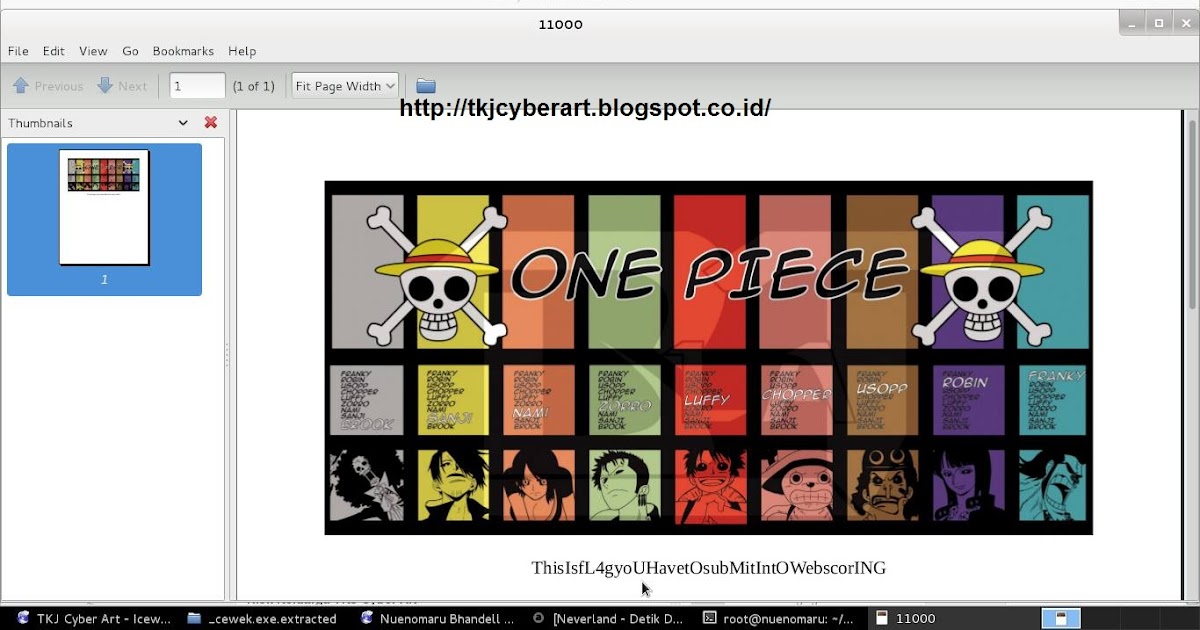Image resolution: width=1200 pixels, height=630 pixels.
Task: Open the Help menu
Action: coord(242,51)
